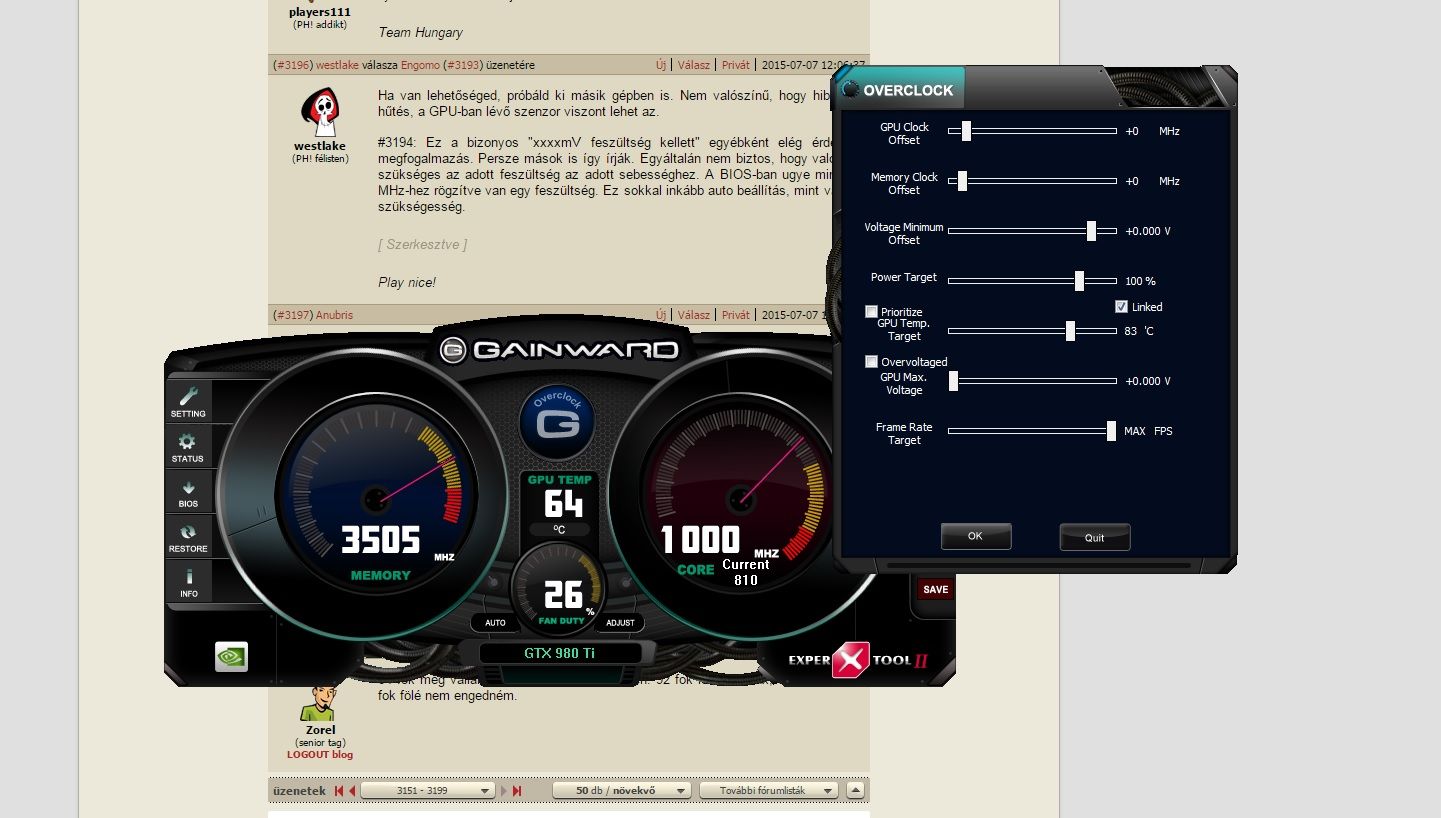This screenshot has width=1441, height=818.
Task: Go to the previous messages page
Action: tap(352, 791)
